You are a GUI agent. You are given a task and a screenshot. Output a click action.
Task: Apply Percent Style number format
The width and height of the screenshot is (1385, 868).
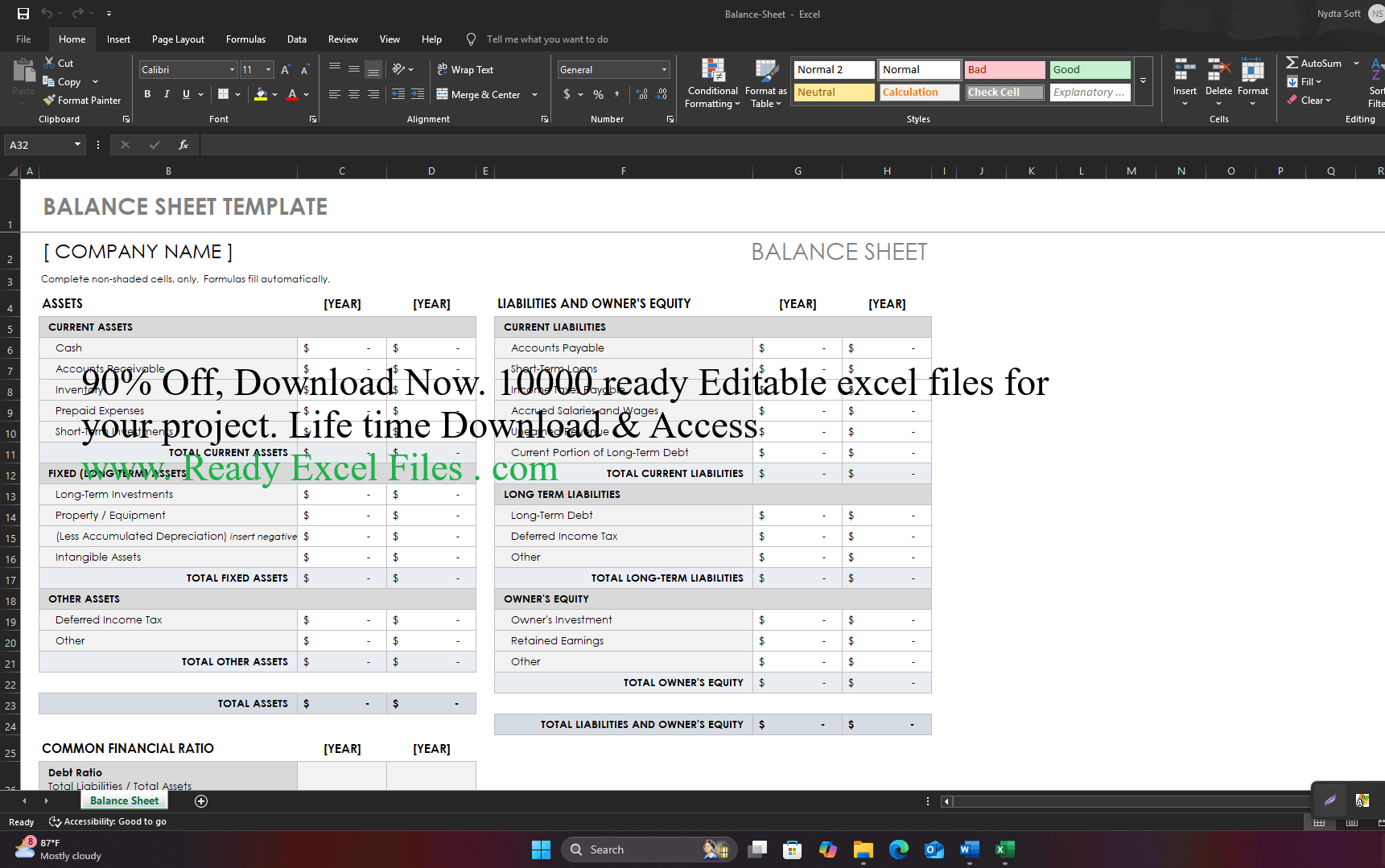(x=598, y=94)
